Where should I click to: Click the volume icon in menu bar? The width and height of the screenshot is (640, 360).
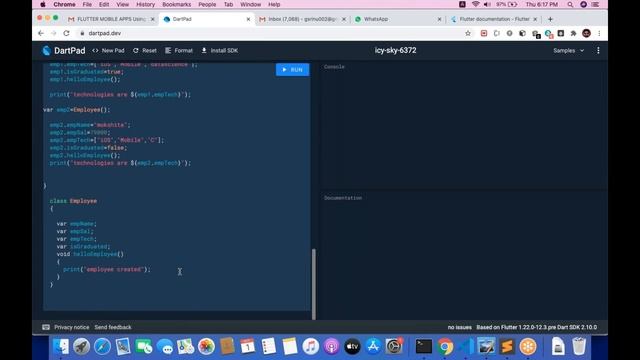487,4
